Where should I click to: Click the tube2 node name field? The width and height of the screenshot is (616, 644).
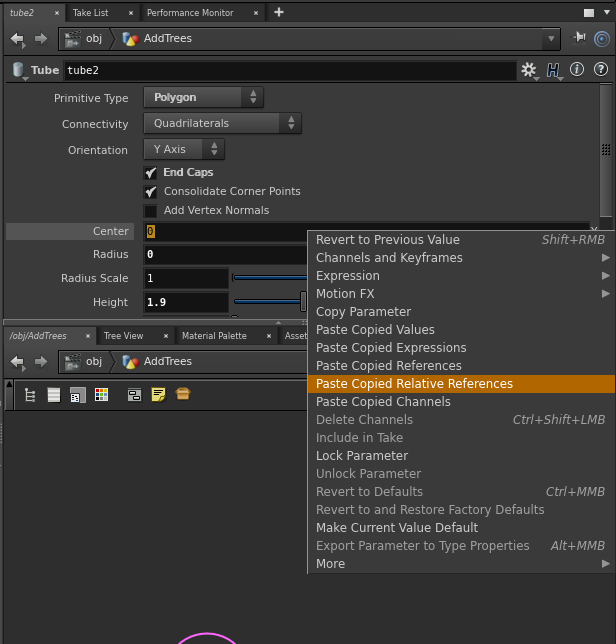[x=290, y=70]
